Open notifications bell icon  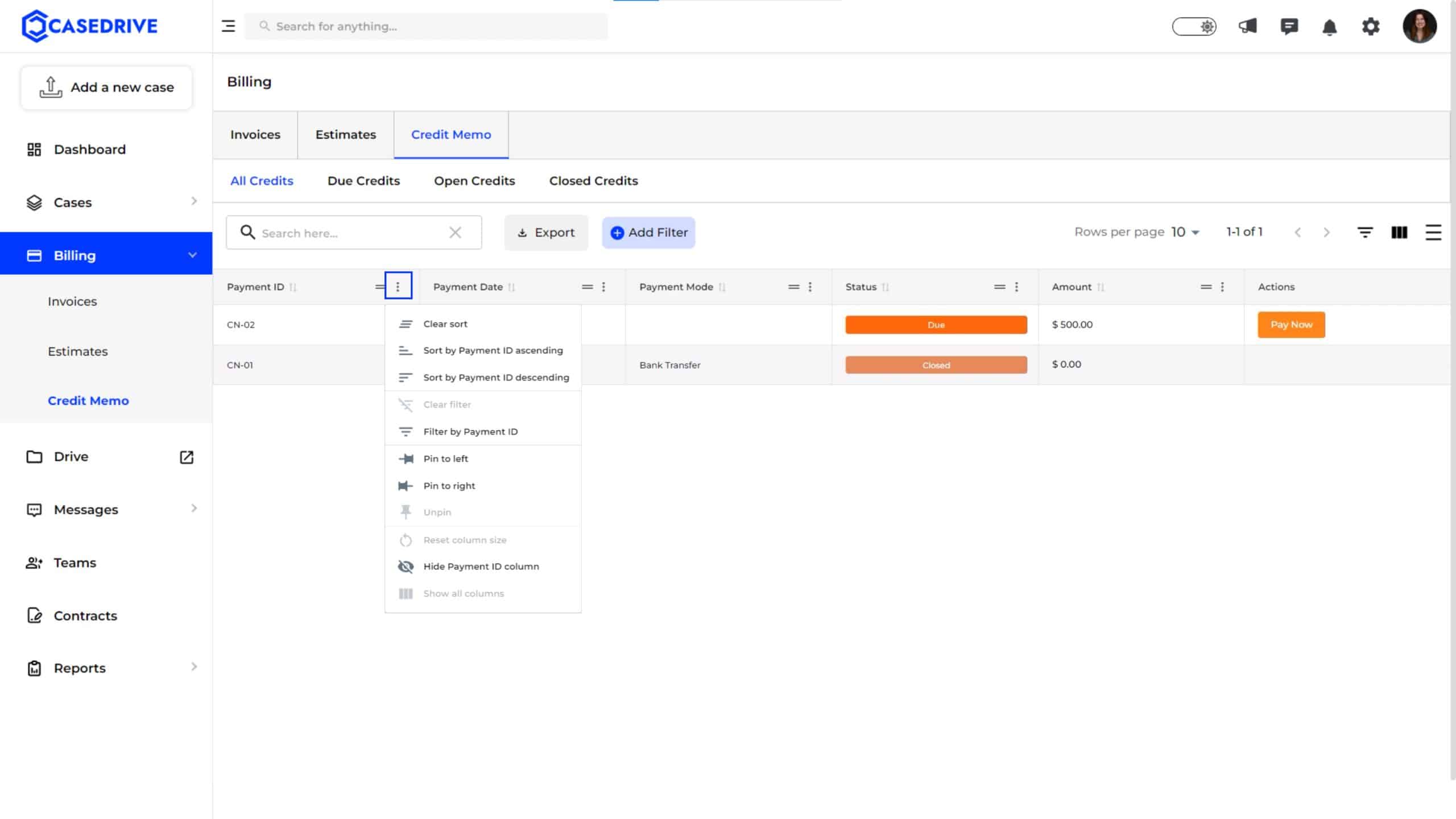click(x=1329, y=27)
